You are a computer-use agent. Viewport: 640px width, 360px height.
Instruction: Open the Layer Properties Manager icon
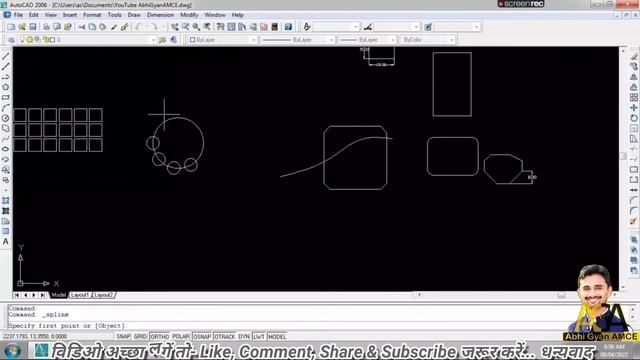[11, 40]
